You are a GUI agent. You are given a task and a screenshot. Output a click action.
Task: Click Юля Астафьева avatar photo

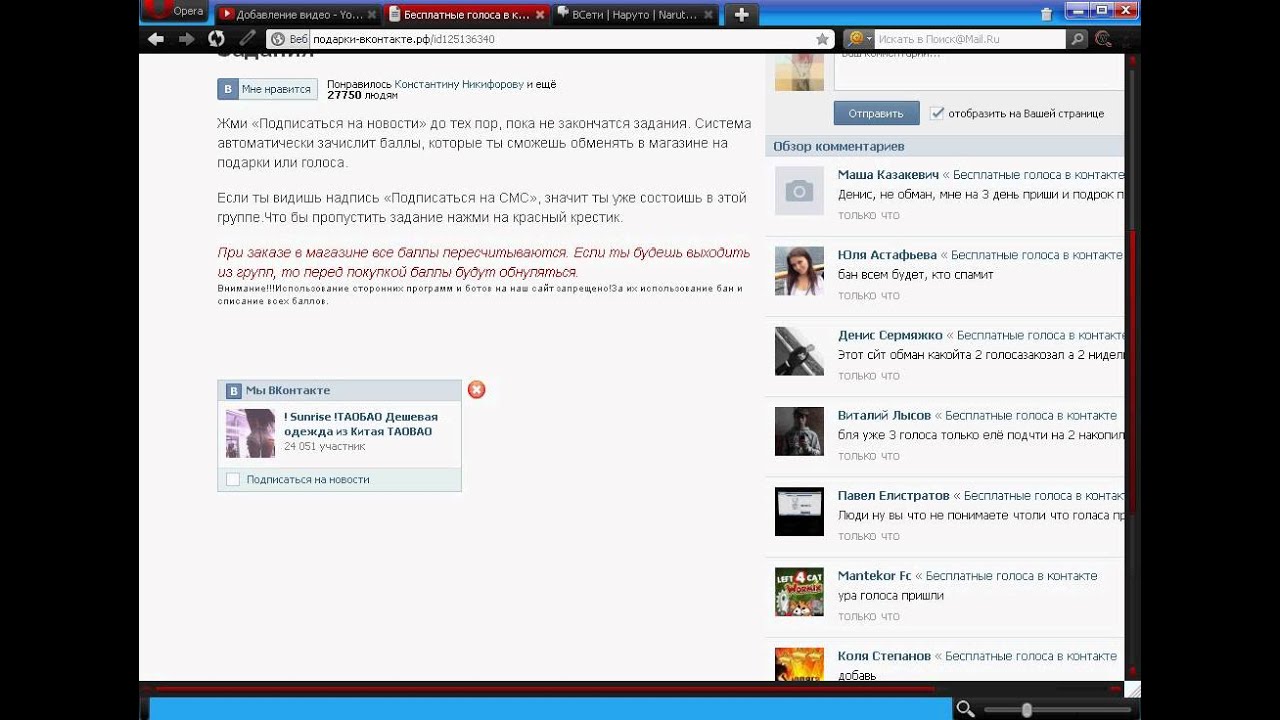point(799,271)
